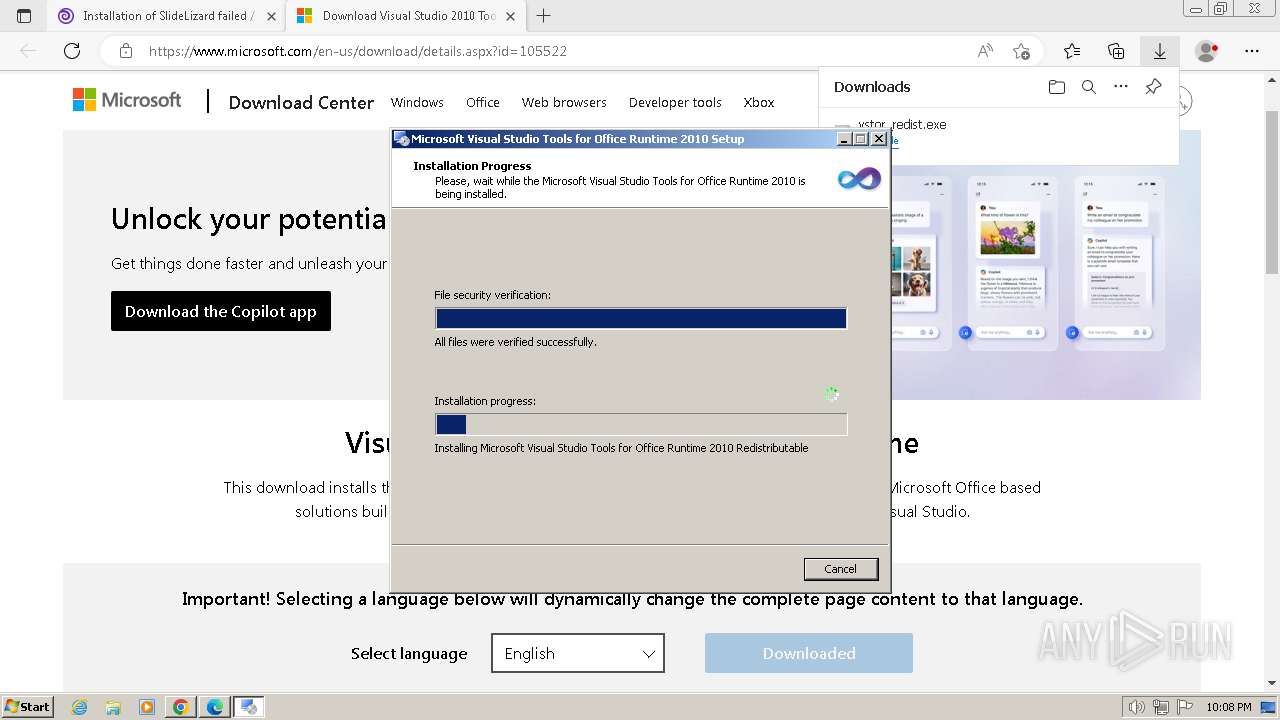Image resolution: width=1280 pixels, height=720 pixels.
Task: Expand the Select language English dropdown
Action: coord(578,653)
